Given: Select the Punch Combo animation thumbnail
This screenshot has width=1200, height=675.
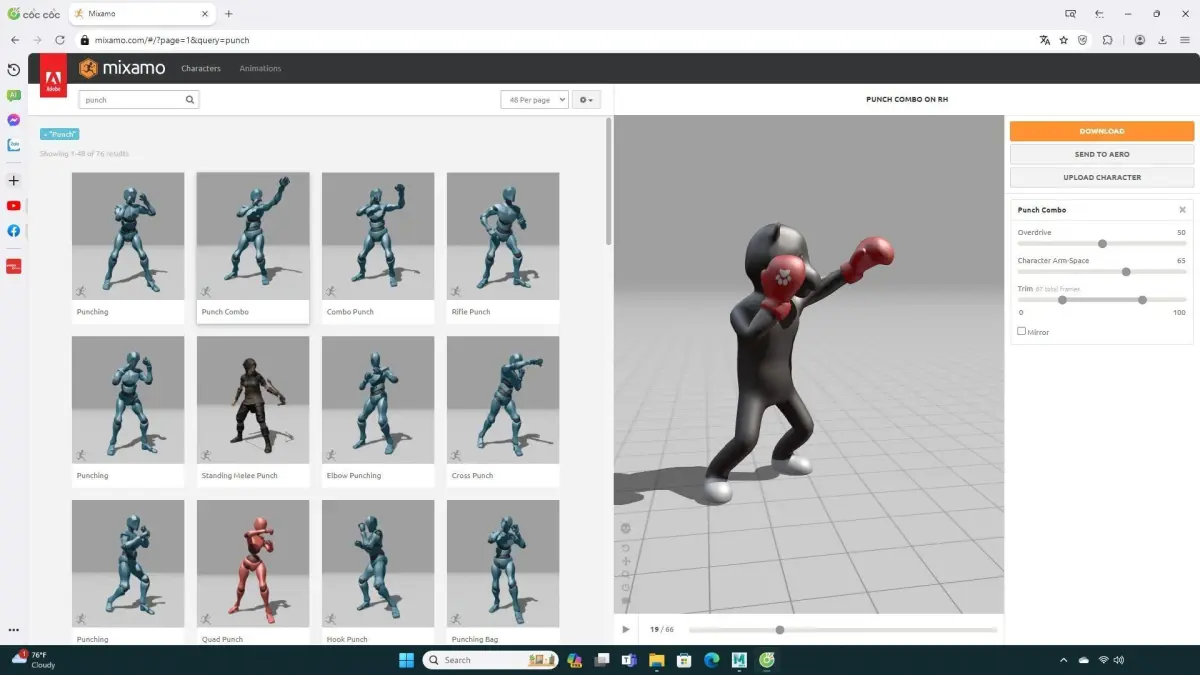Looking at the screenshot, I should click(x=253, y=237).
